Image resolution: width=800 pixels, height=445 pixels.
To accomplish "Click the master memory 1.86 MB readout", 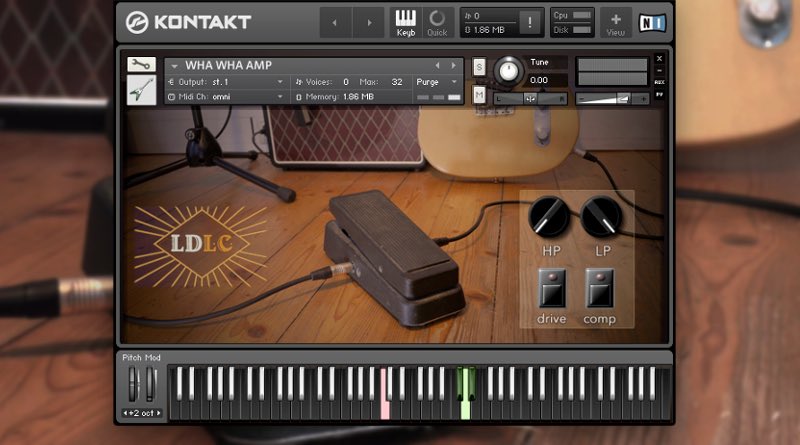I will [x=484, y=30].
